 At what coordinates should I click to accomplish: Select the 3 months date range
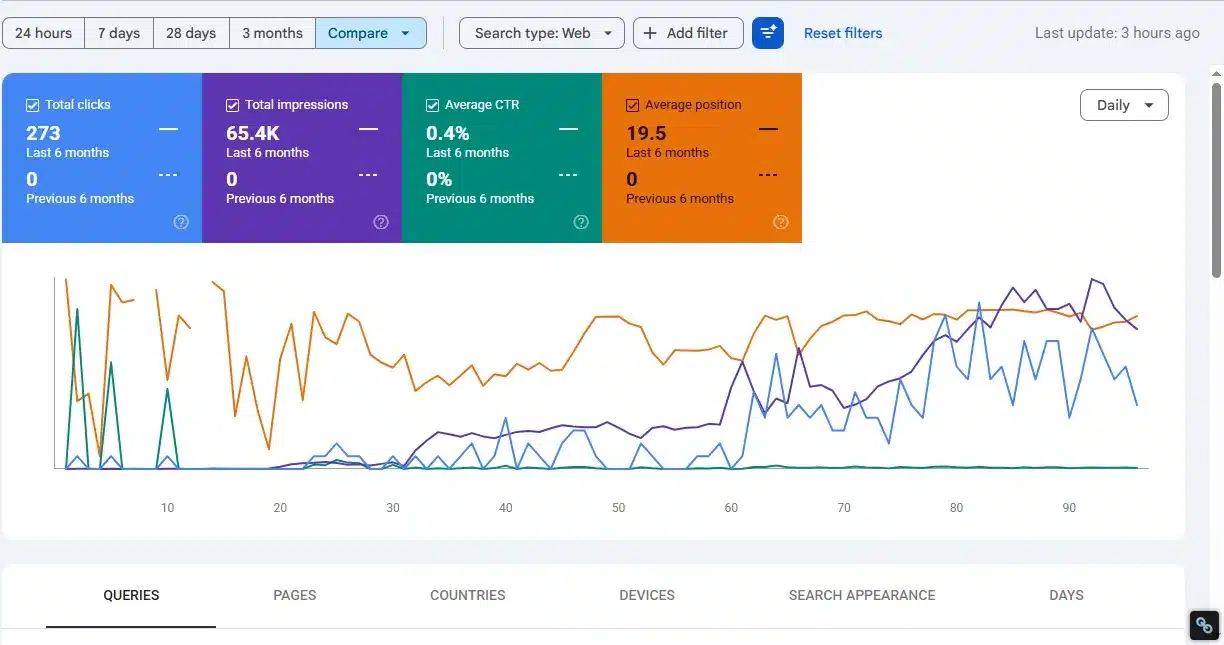pos(272,33)
